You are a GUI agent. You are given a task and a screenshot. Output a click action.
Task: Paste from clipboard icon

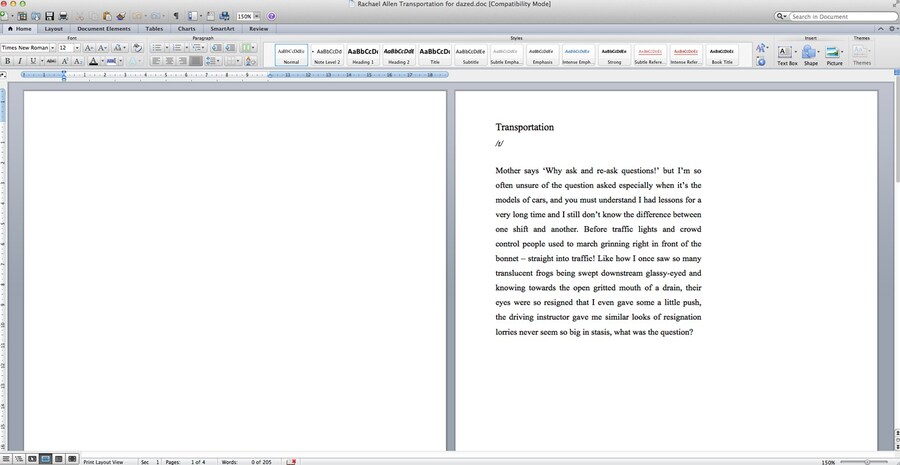click(107, 16)
